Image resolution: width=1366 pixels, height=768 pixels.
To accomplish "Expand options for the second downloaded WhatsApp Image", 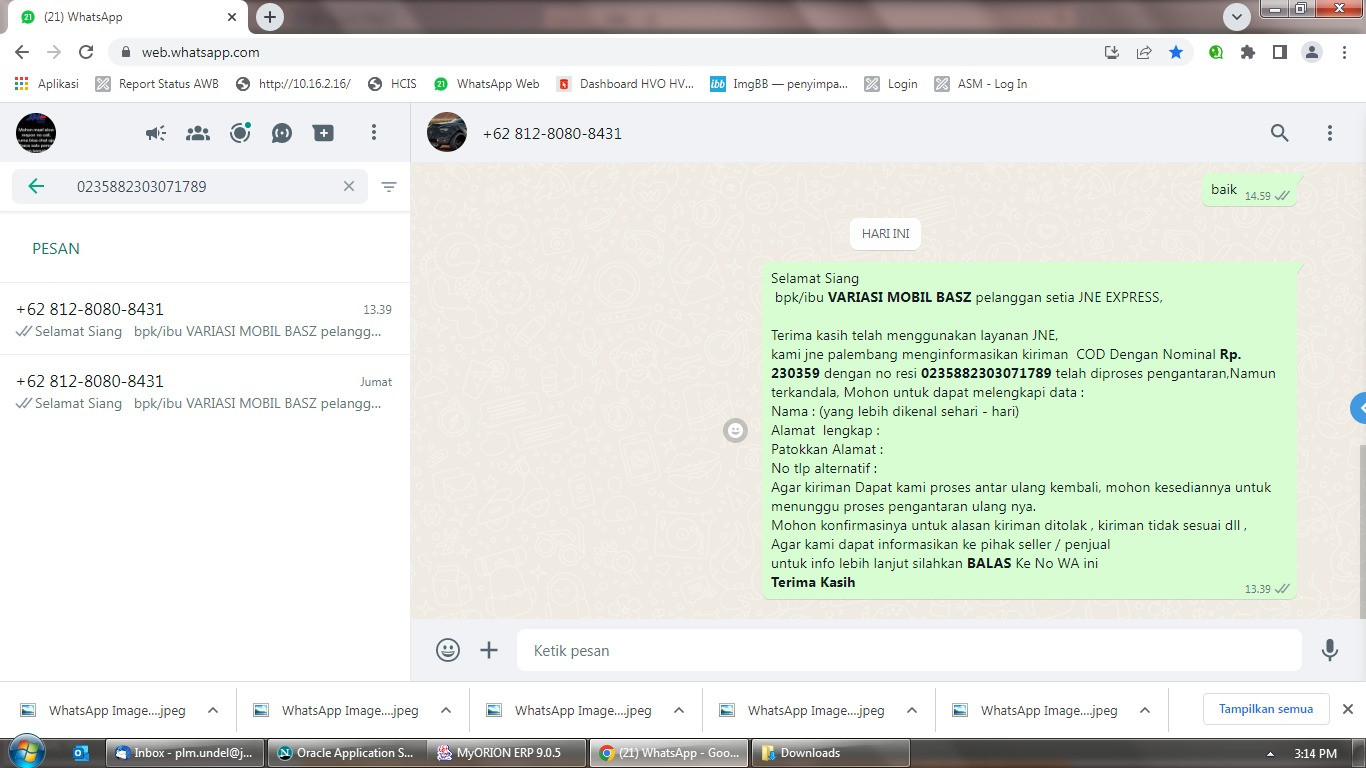I will pyautogui.click(x=446, y=710).
